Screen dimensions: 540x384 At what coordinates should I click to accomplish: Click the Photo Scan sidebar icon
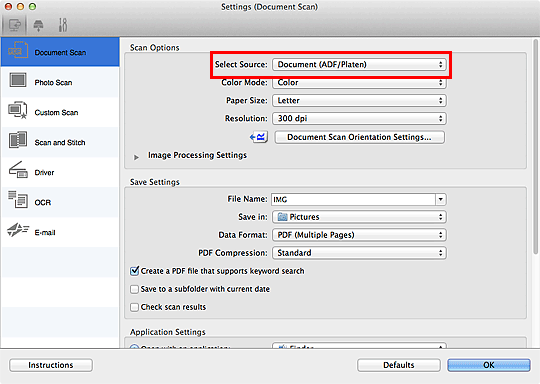tap(18, 80)
